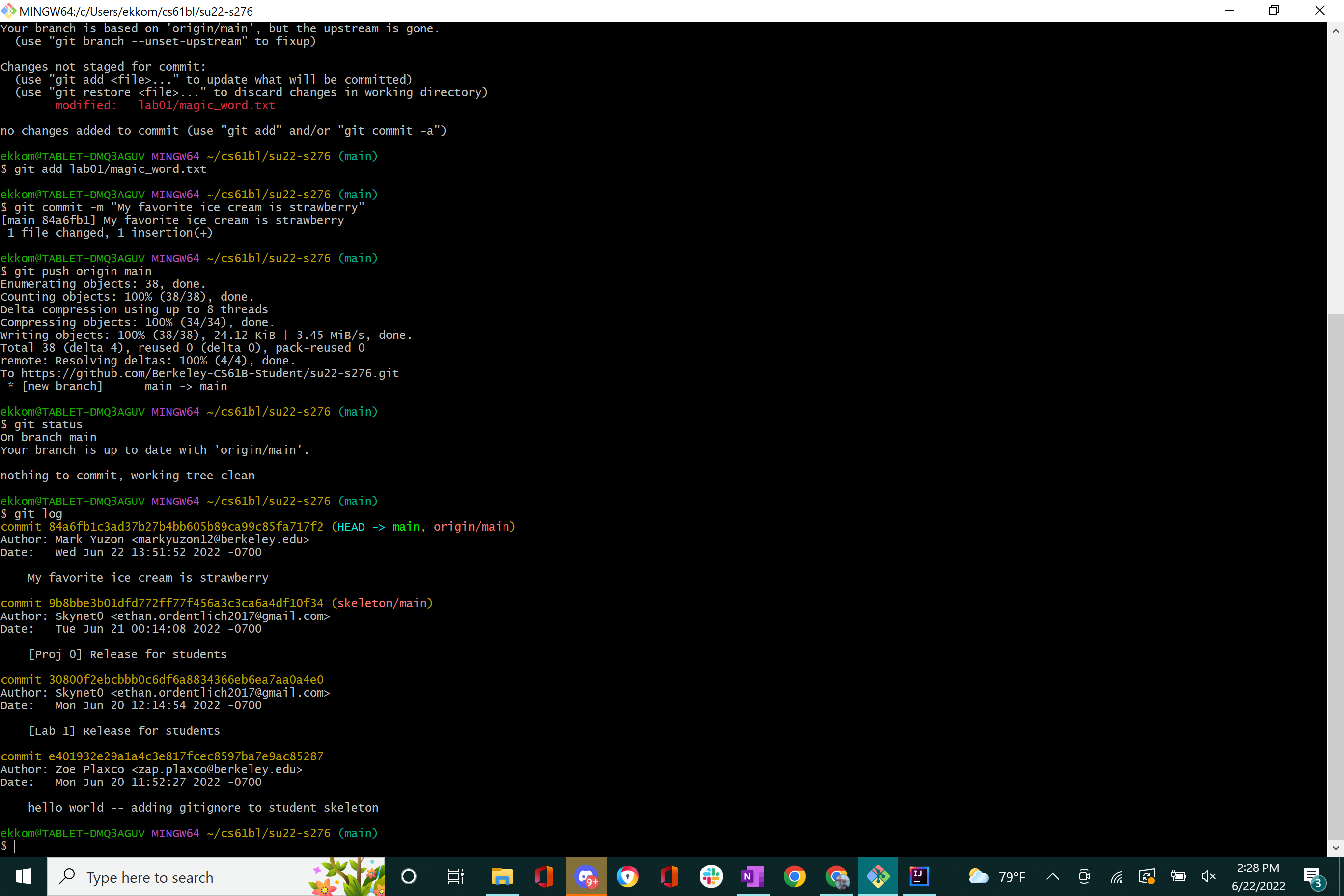Open Task View in the taskbar
The image size is (1344, 896).
[455, 876]
